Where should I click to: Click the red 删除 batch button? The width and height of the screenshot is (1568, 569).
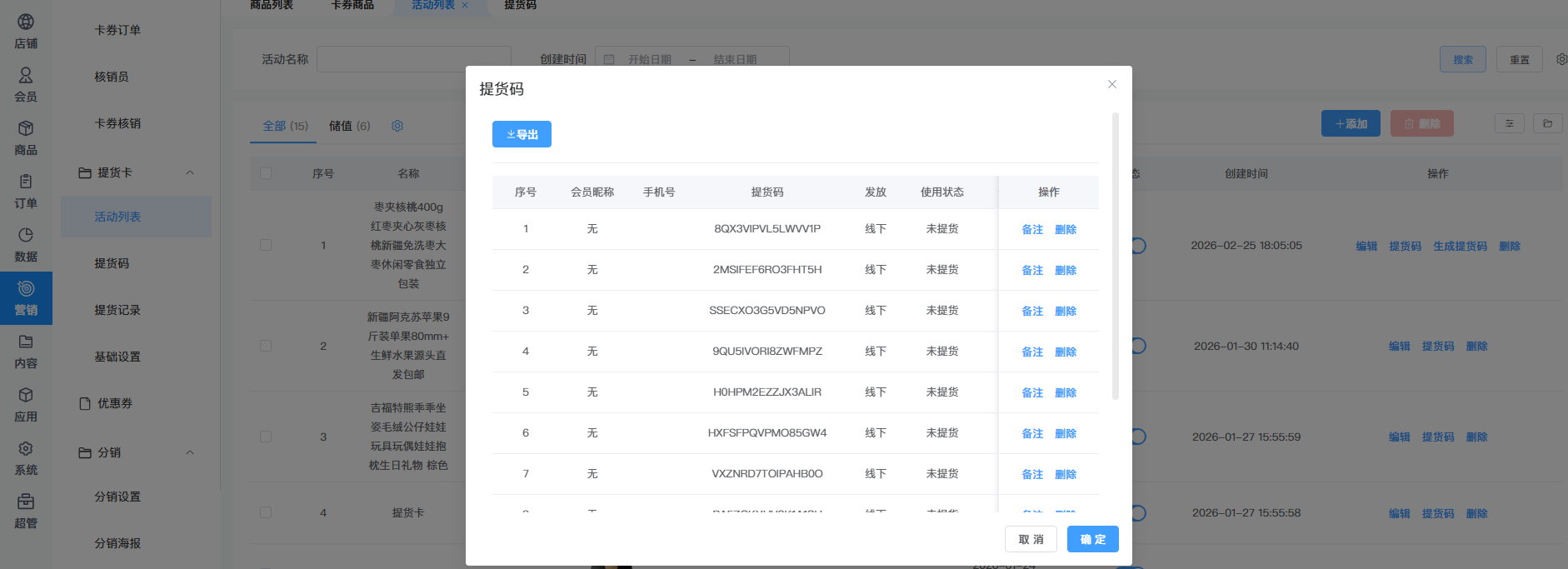click(1422, 123)
